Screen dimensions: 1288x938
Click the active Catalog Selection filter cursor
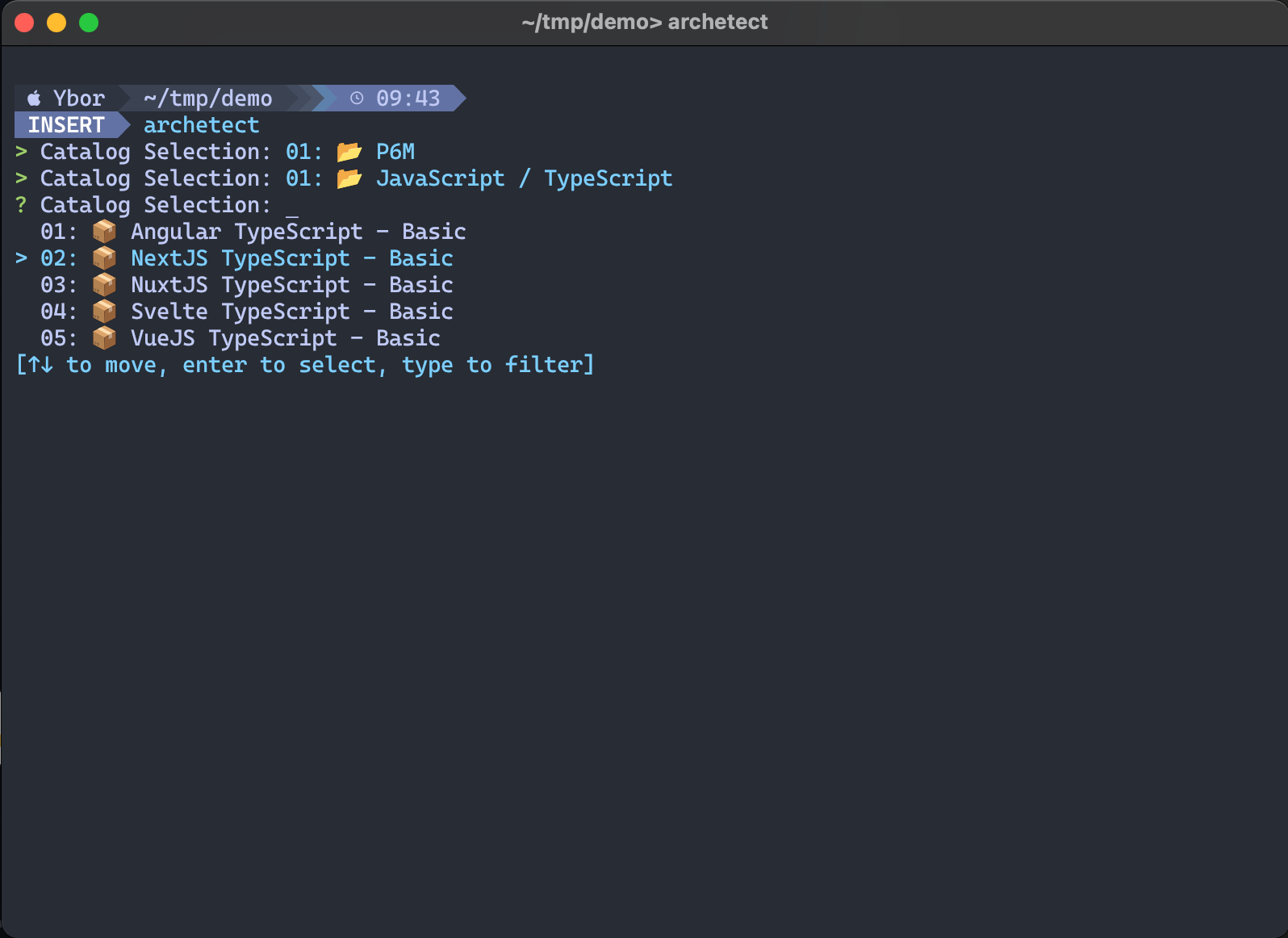[x=292, y=214]
